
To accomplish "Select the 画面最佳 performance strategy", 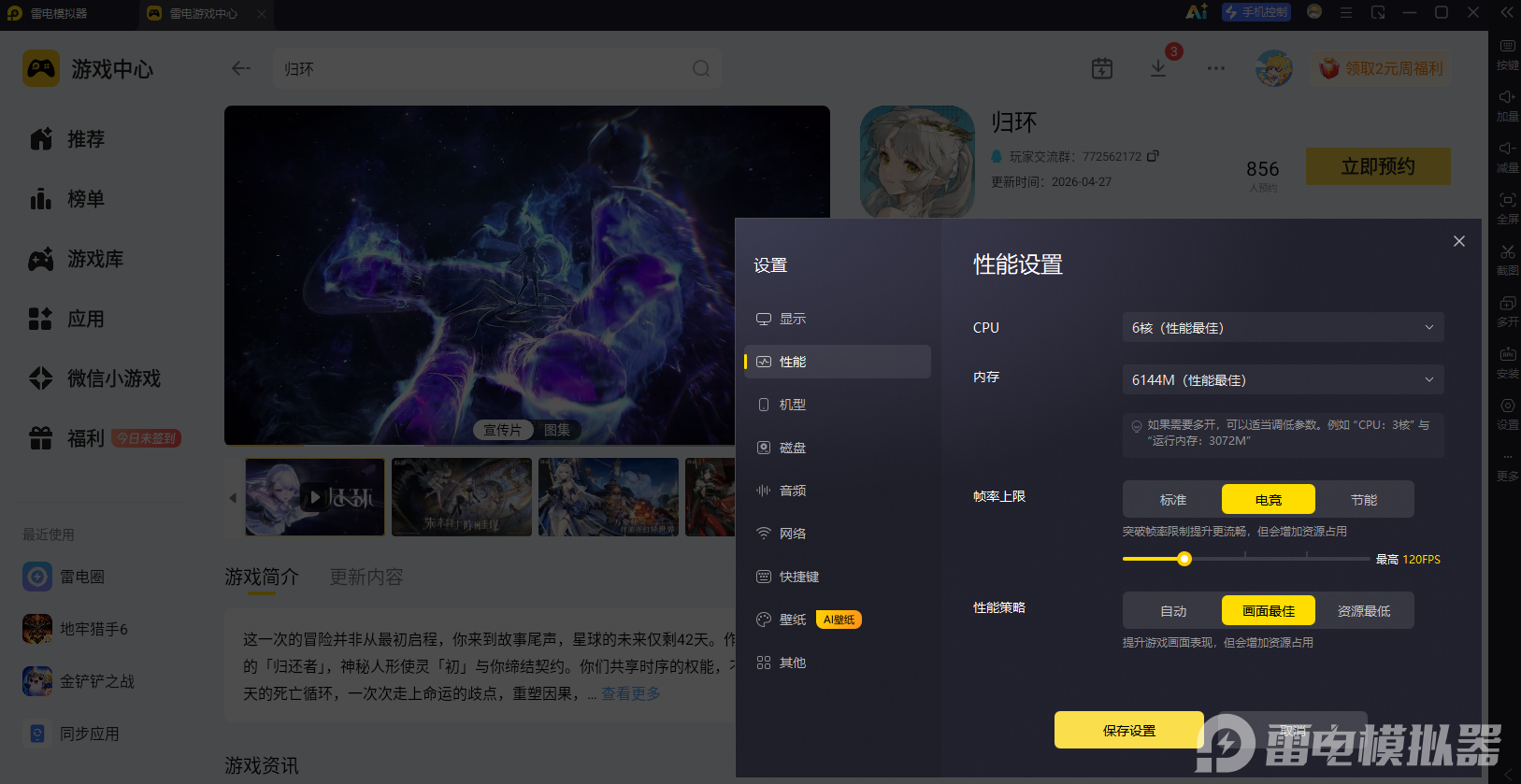I will click(x=1269, y=611).
